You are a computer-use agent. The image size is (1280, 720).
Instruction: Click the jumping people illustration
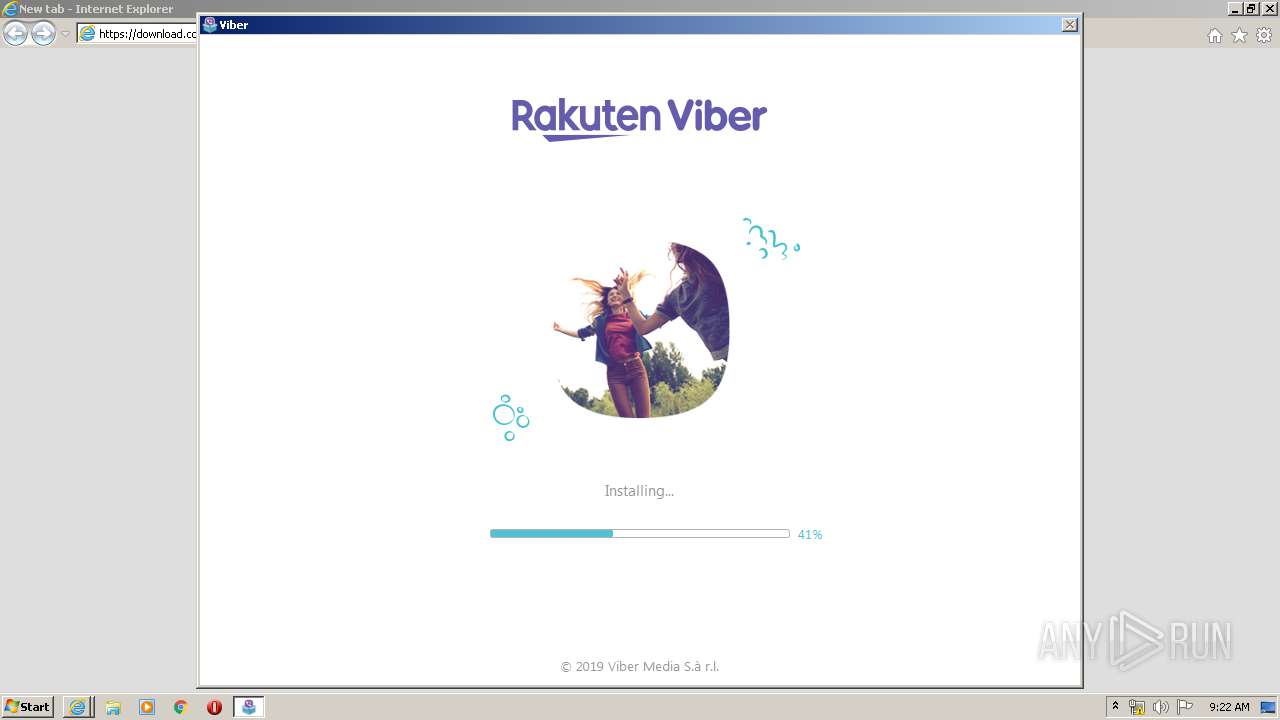pyautogui.click(x=642, y=330)
